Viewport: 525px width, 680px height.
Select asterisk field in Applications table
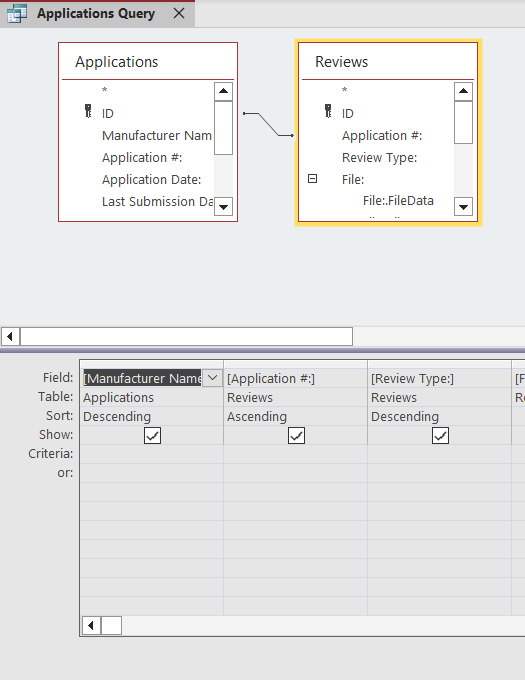(x=104, y=90)
